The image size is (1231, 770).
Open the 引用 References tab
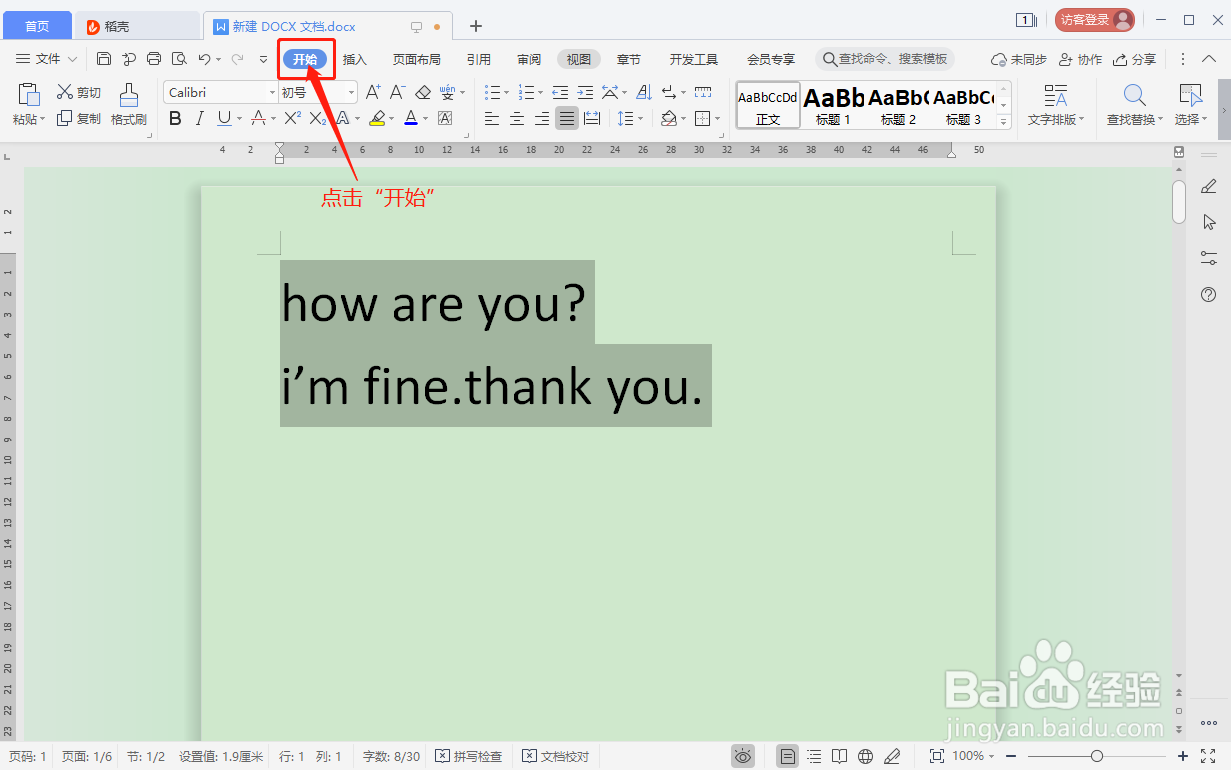(479, 59)
